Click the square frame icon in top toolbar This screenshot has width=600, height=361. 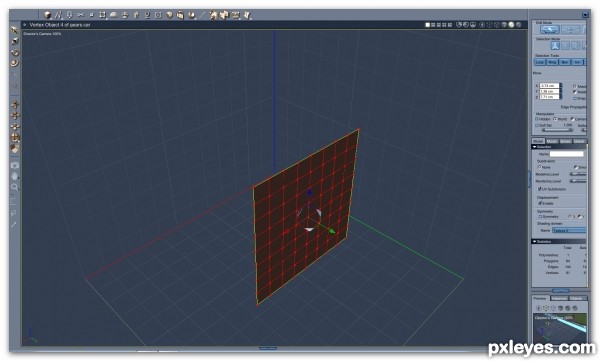(x=158, y=15)
